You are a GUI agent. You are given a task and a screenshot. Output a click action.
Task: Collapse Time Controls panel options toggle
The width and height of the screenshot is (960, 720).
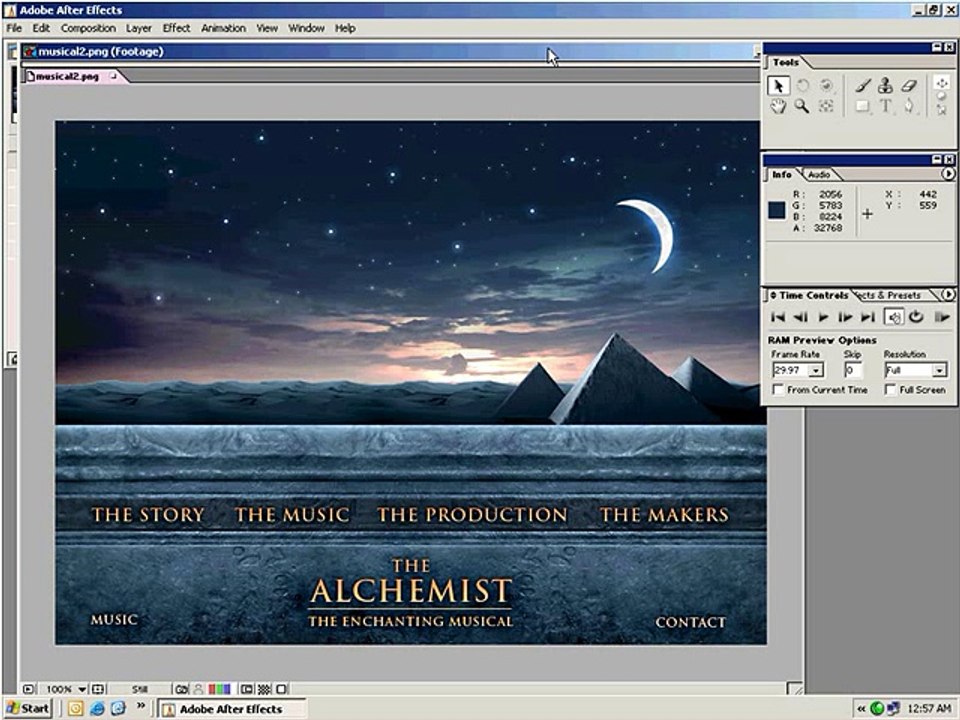tap(773, 295)
